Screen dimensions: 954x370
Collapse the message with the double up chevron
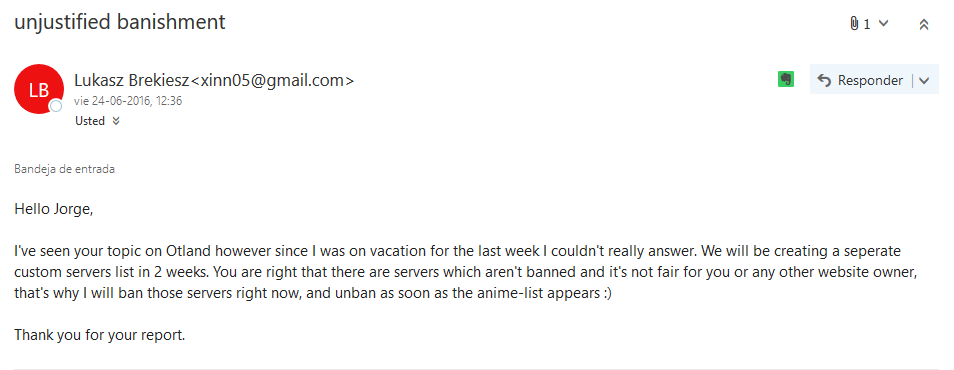(924, 24)
